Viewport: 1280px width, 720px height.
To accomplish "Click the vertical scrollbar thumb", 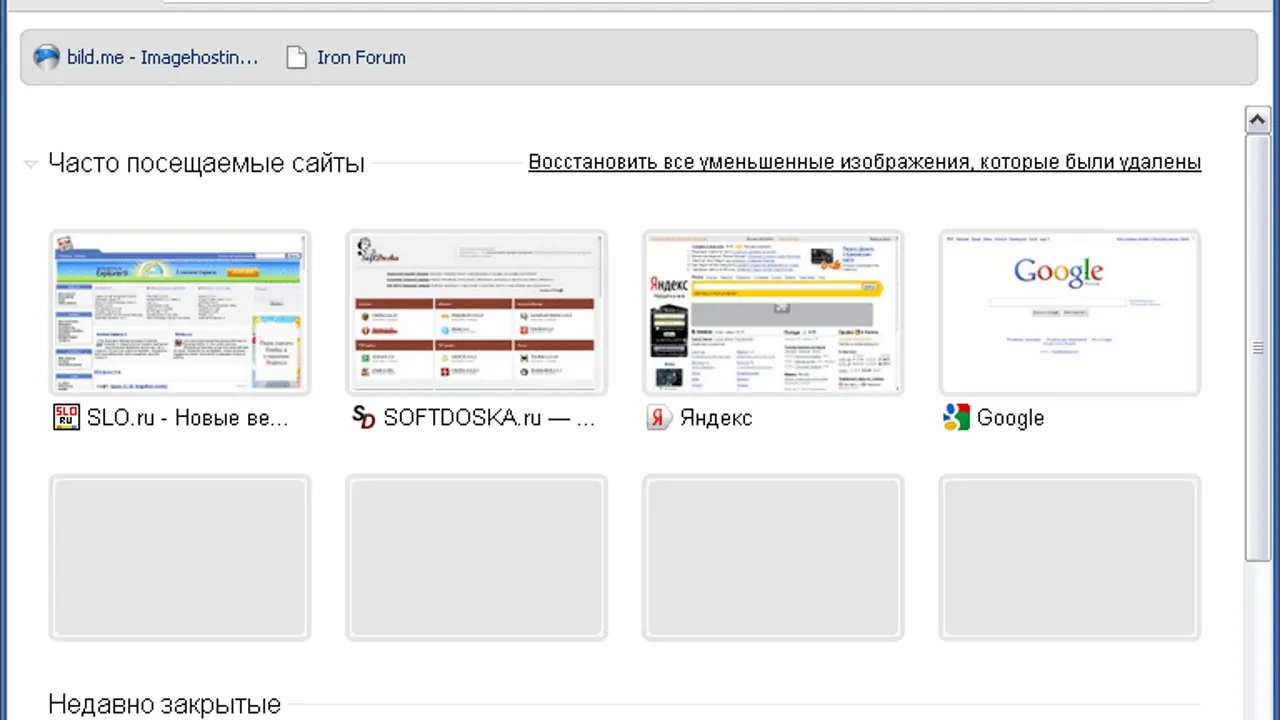I will 1257,348.
